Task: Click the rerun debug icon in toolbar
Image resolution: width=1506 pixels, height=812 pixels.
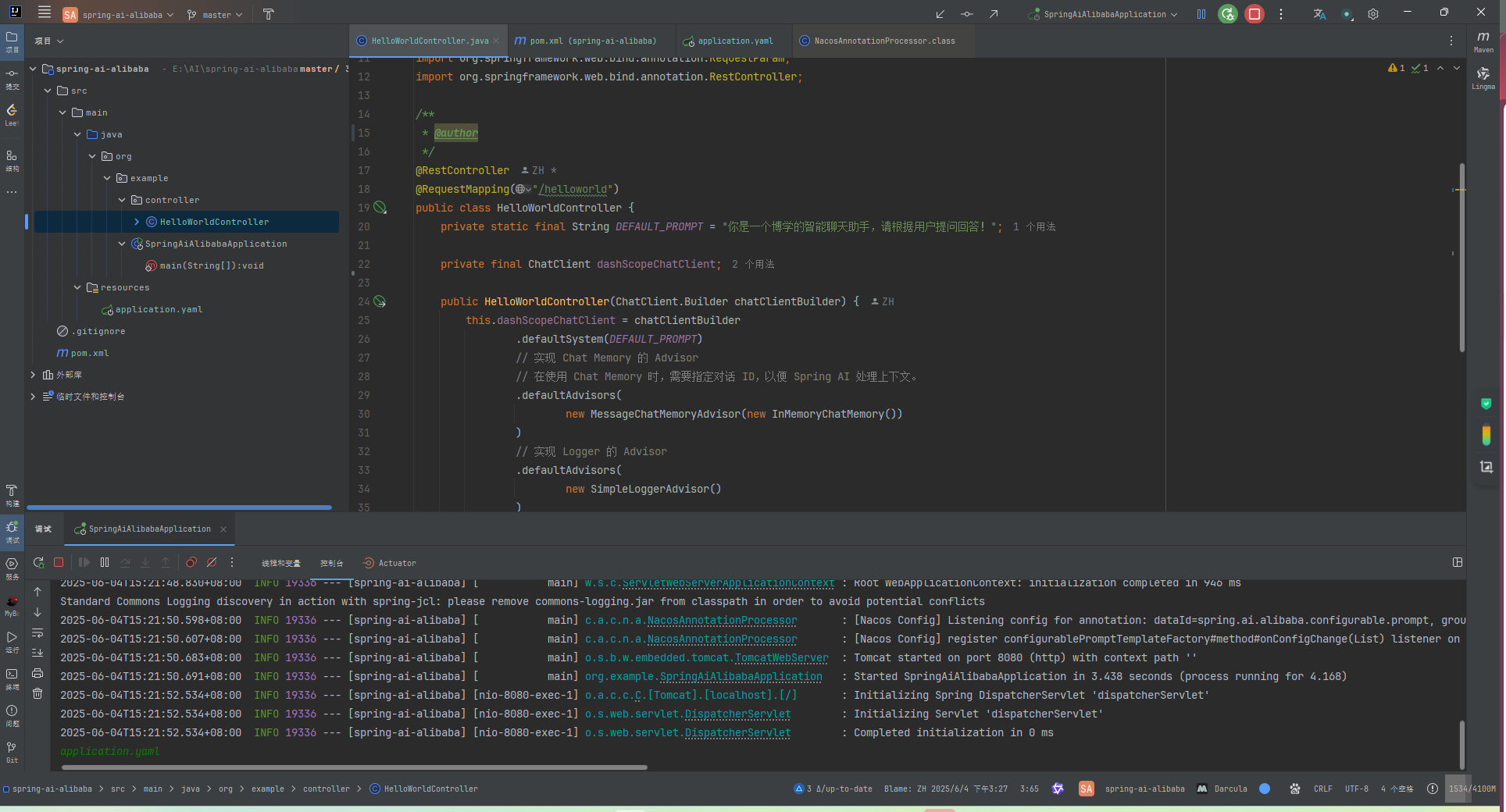Action: point(38,562)
